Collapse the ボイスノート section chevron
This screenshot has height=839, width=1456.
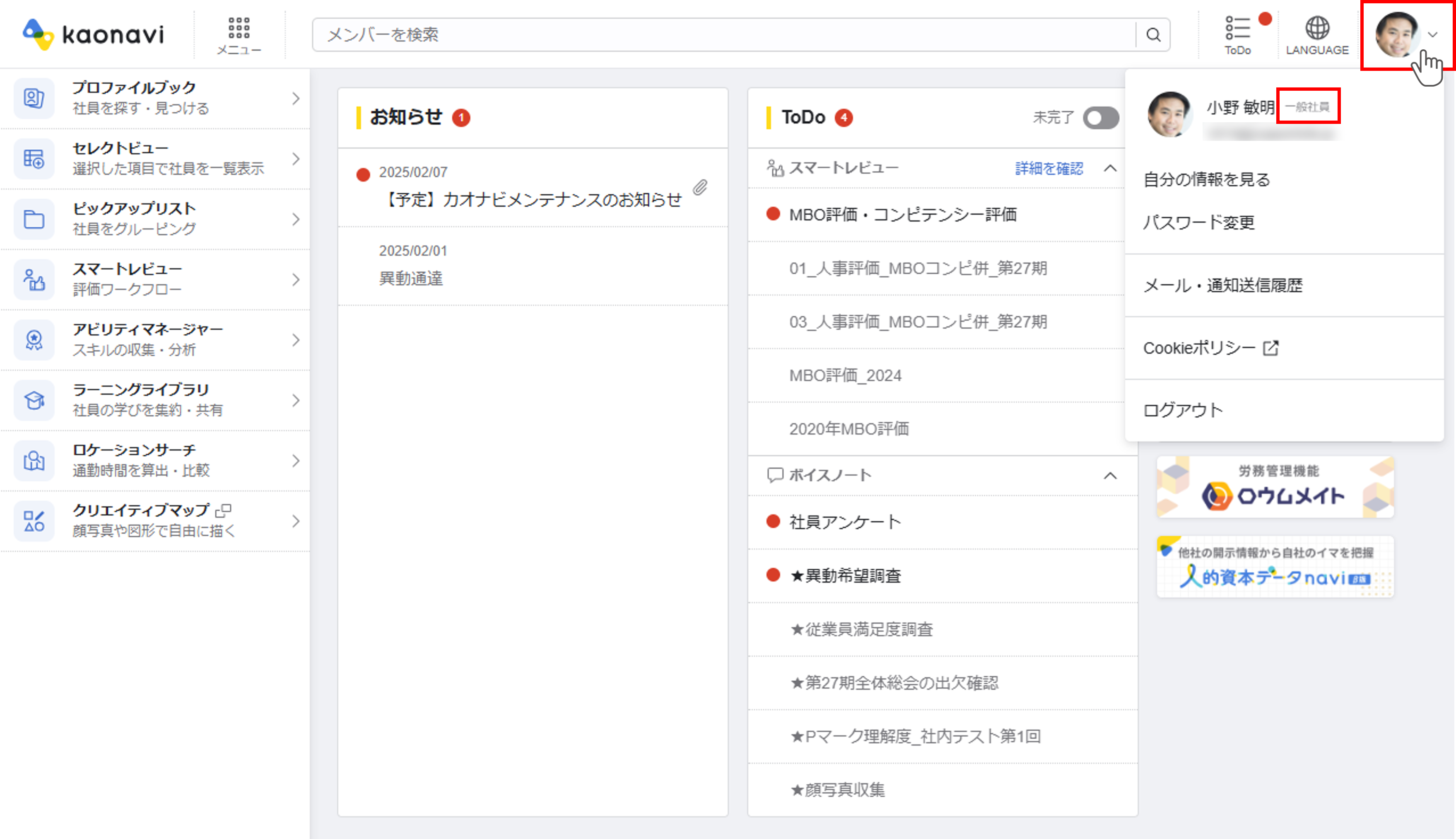[x=1110, y=475]
